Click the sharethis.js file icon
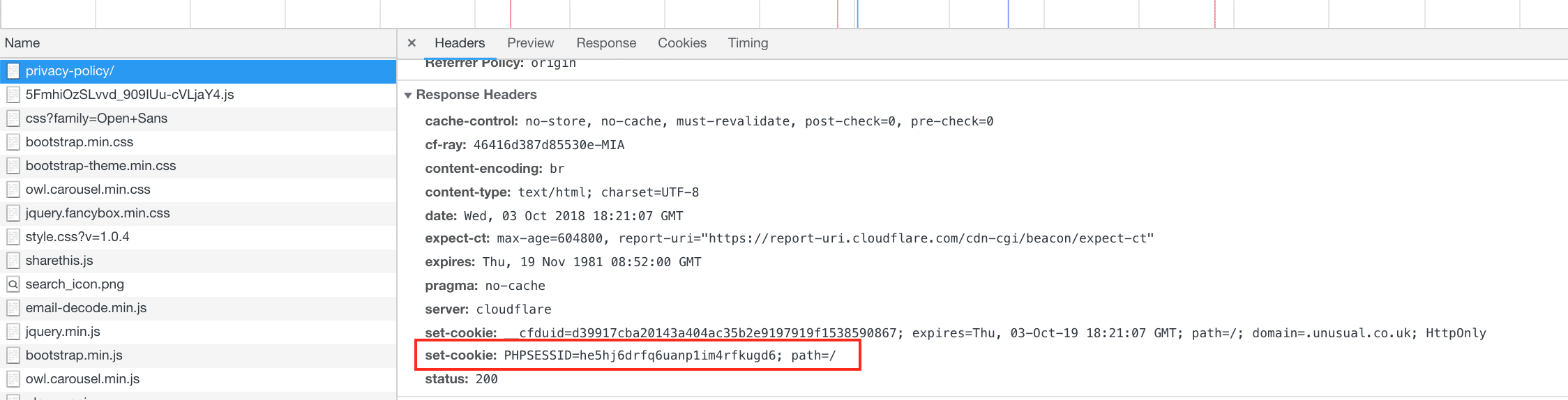Viewport: 1568px width, 400px height. [x=13, y=261]
